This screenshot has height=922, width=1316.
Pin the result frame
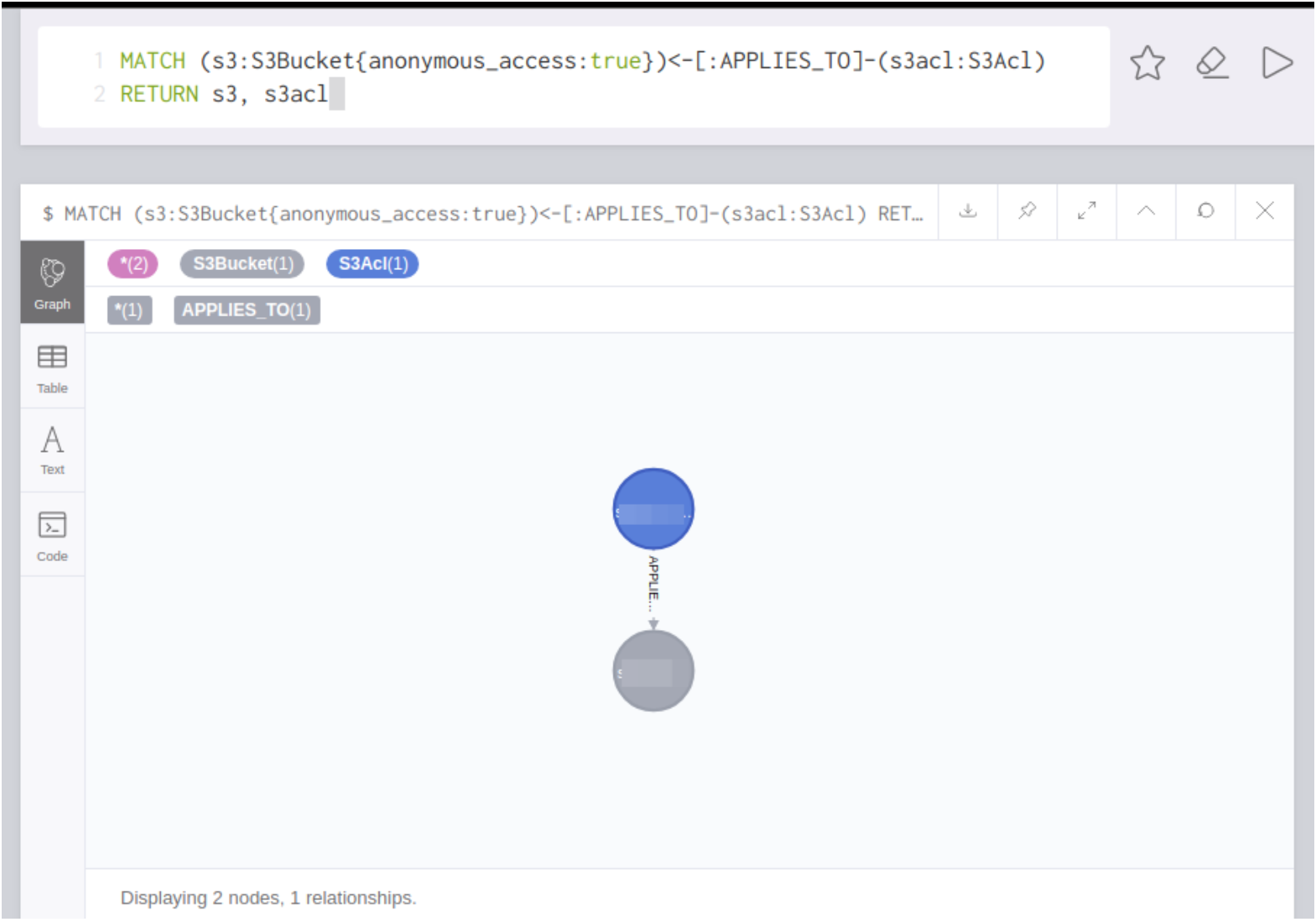(1027, 211)
